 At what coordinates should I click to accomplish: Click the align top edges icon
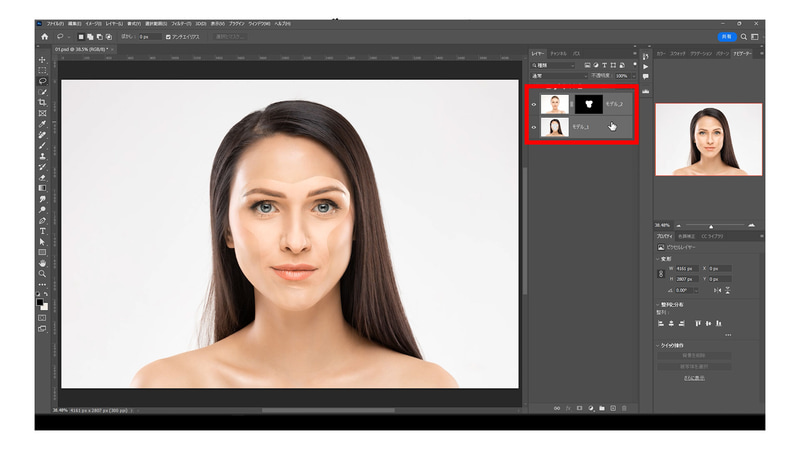698,323
